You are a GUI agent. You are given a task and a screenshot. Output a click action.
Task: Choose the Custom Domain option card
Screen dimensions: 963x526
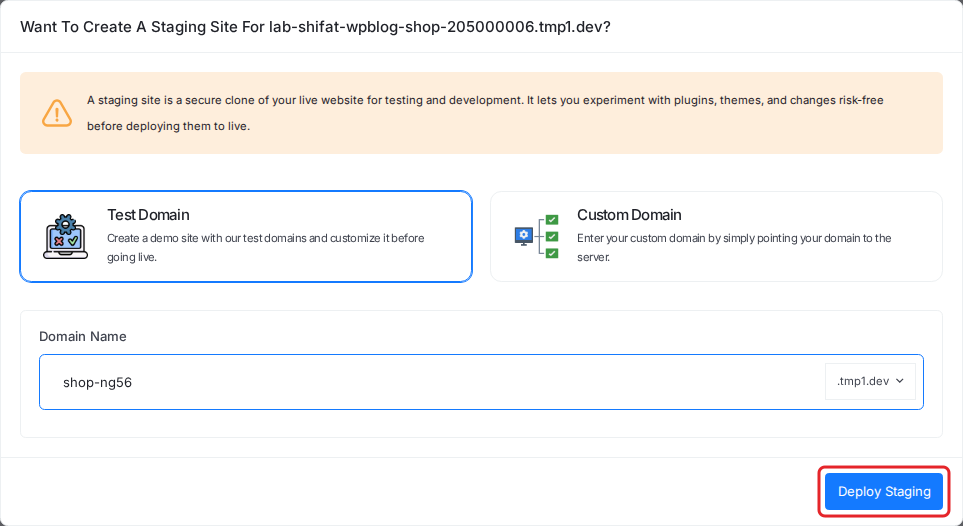click(716, 237)
